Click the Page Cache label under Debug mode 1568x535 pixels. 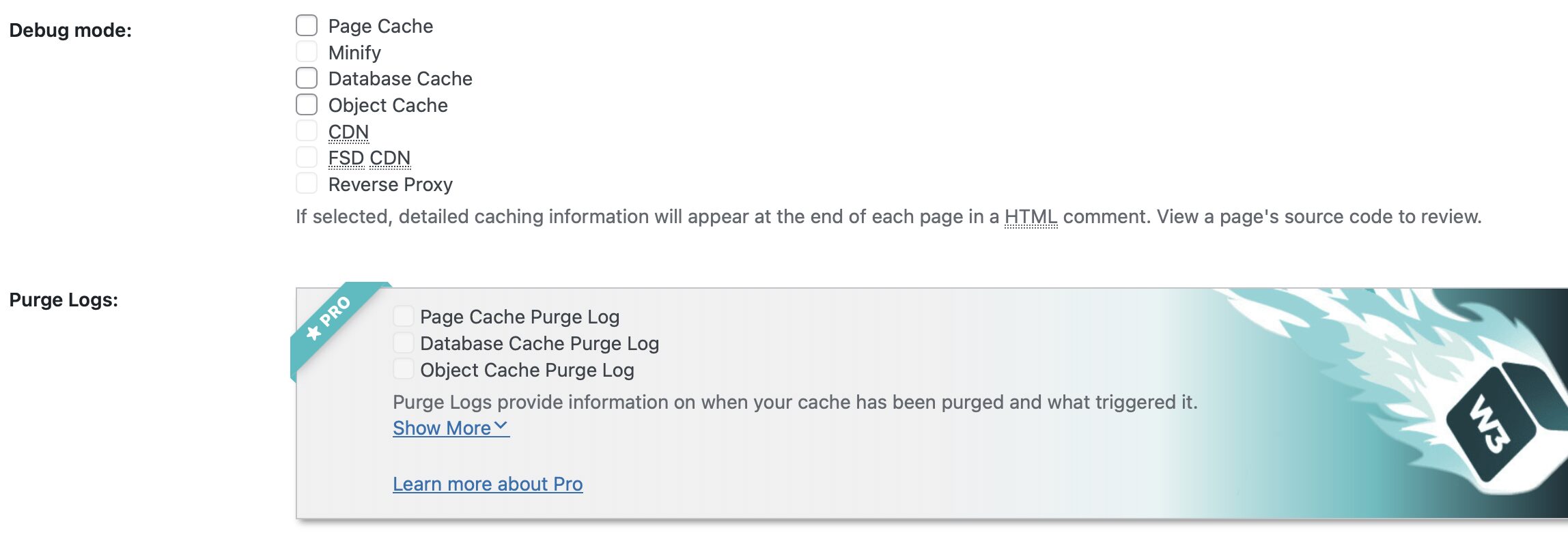[x=380, y=26]
